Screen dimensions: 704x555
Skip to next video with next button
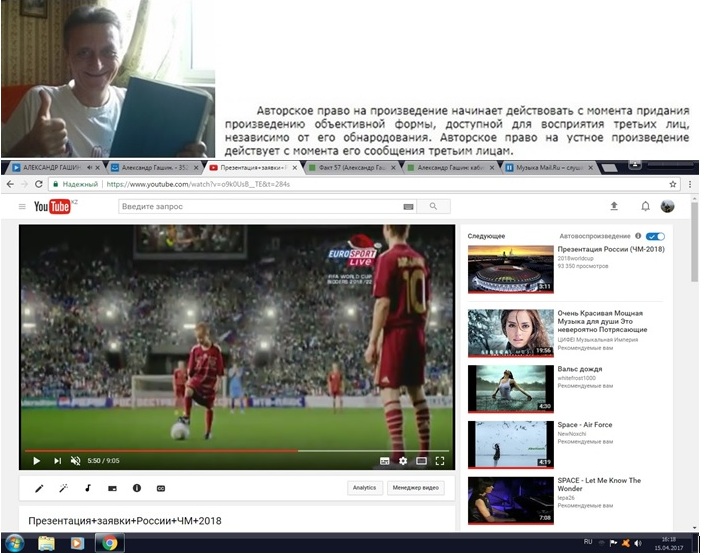57,461
